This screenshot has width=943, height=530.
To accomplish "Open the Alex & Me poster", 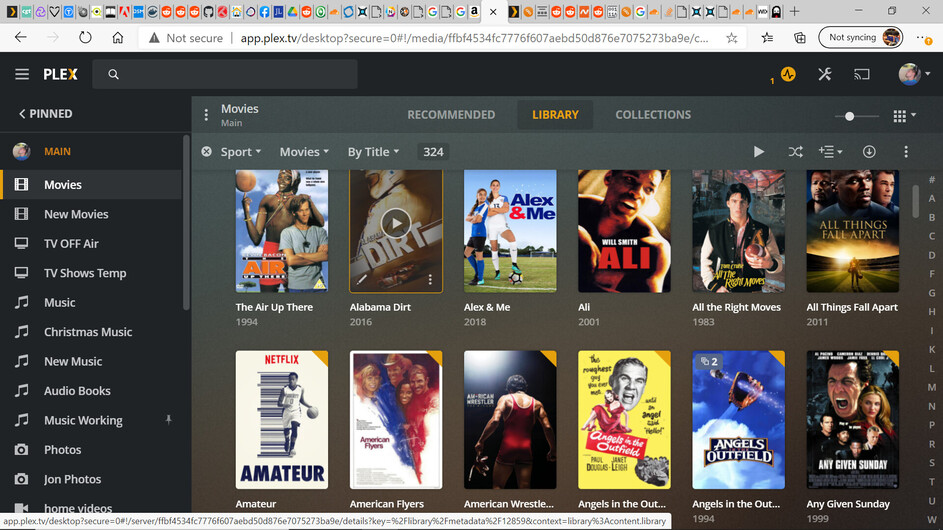I will click(x=510, y=231).
